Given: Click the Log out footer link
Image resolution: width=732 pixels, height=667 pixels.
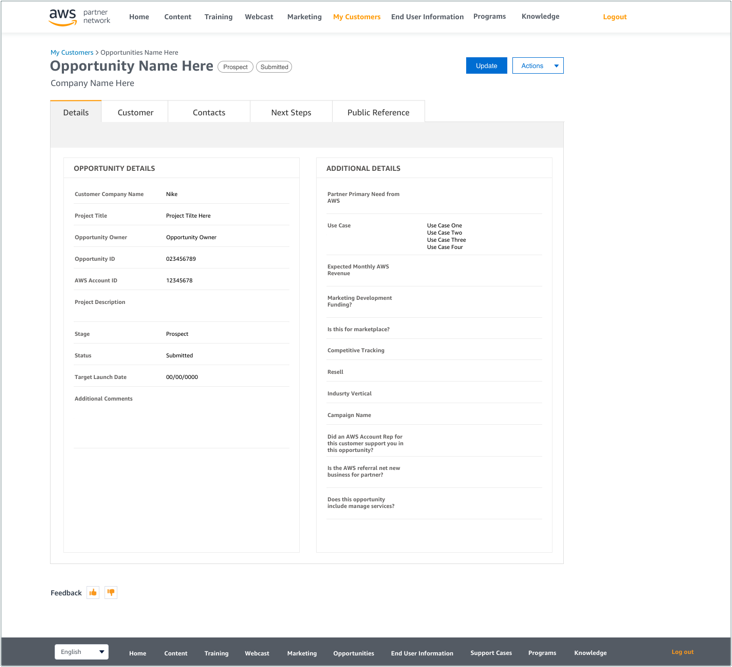Looking at the screenshot, I should 682,652.
